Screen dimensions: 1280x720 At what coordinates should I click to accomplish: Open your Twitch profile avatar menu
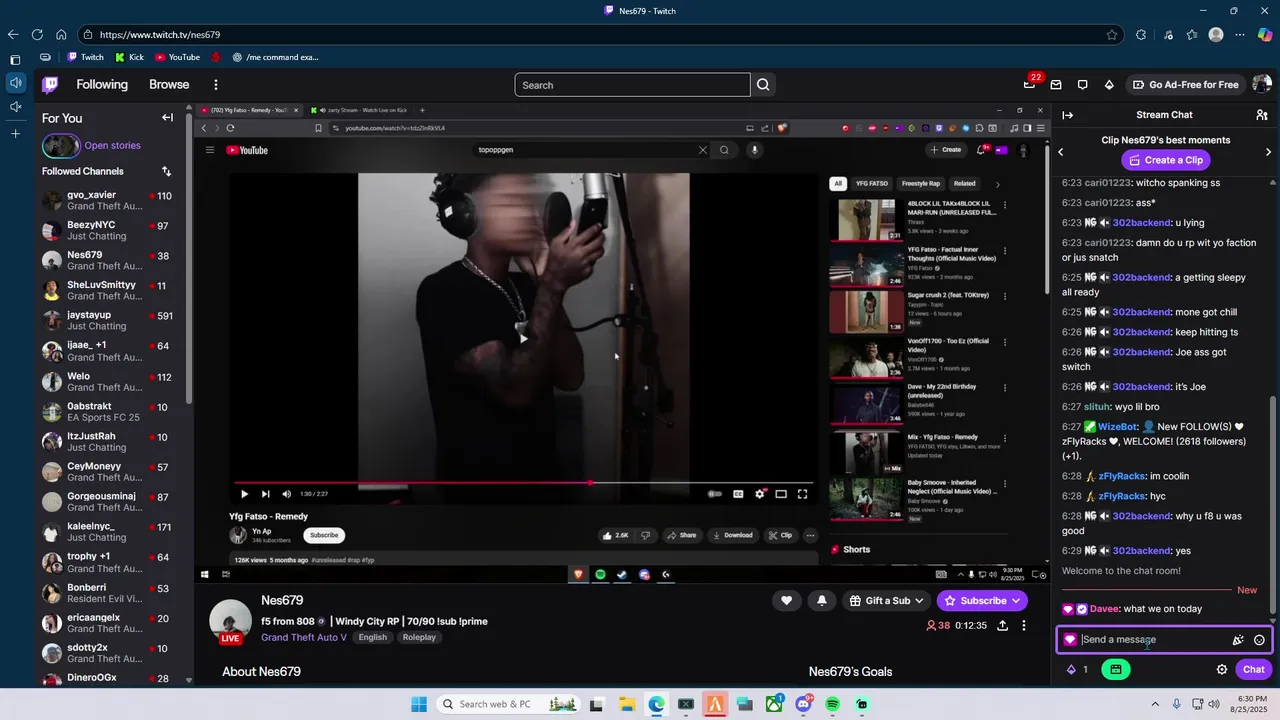click(x=1260, y=85)
